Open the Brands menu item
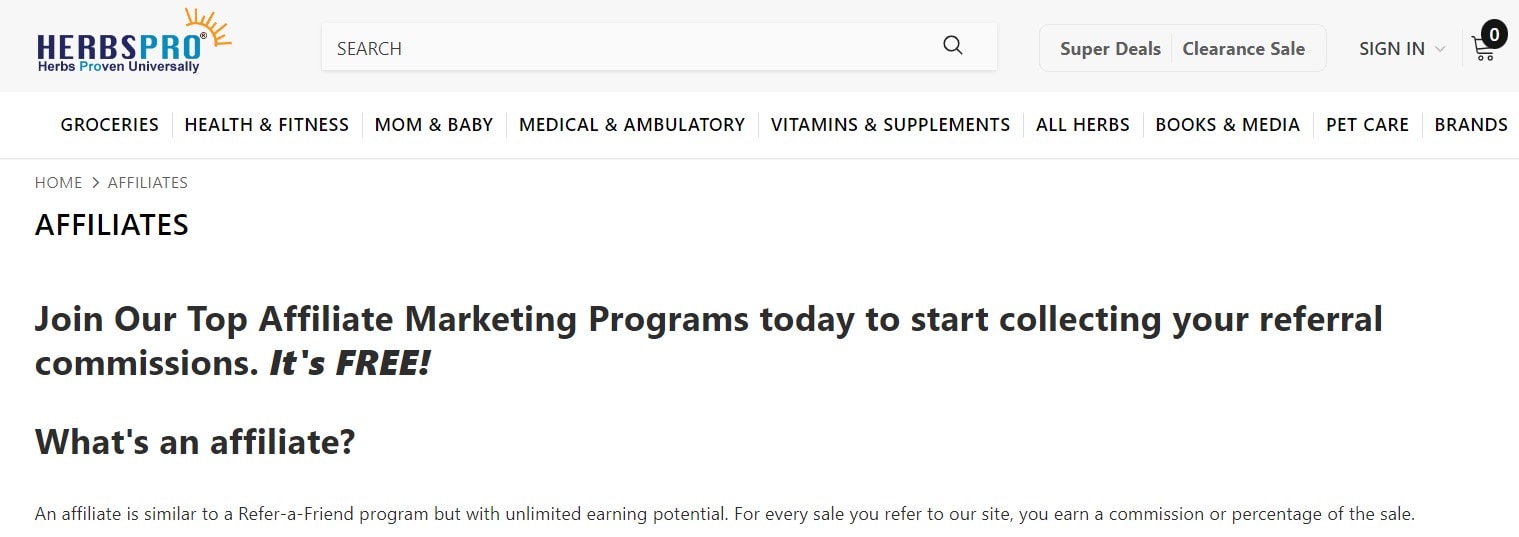 click(x=1471, y=125)
